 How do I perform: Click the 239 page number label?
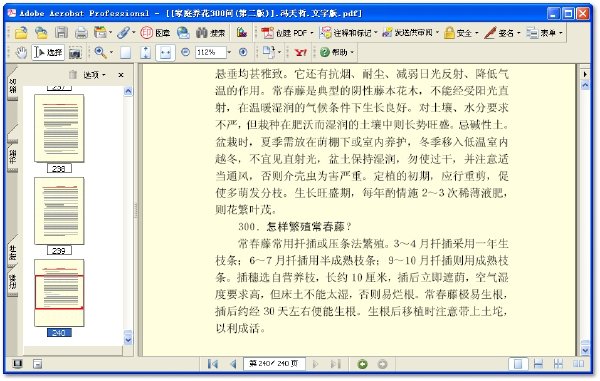point(59,251)
